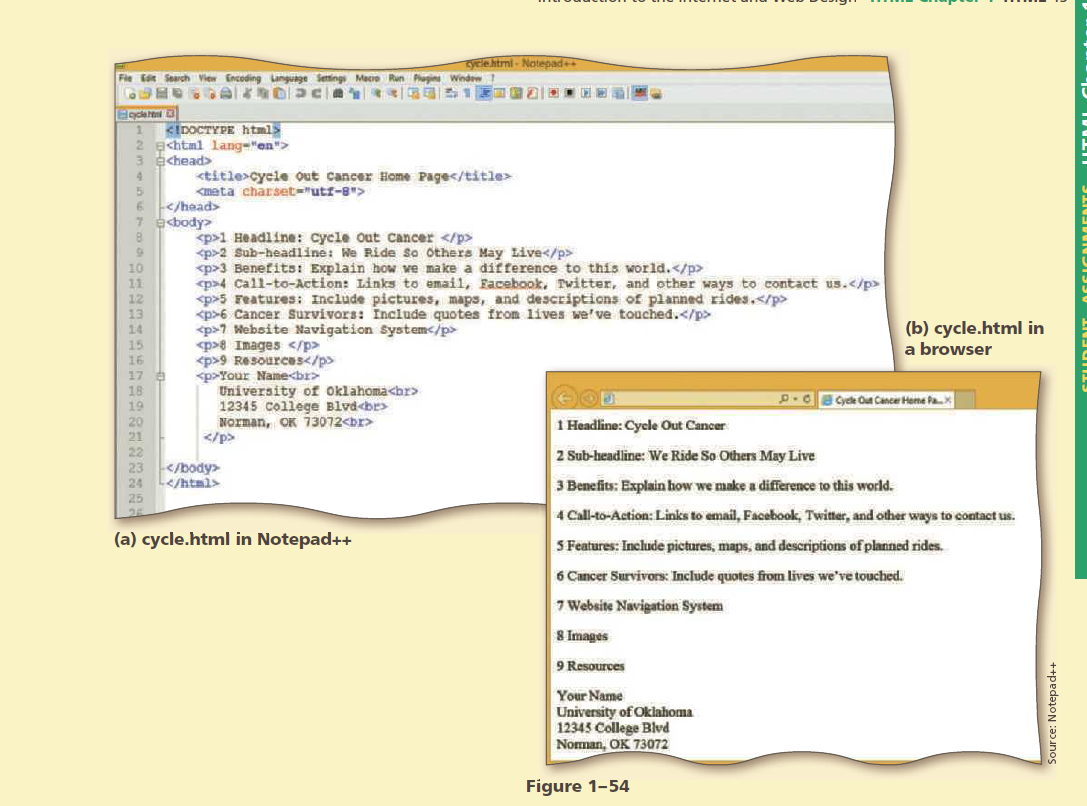Click the Copy toolbar icon in Notepad++
This screenshot has width=1087, height=806.
(x=263, y=93)
